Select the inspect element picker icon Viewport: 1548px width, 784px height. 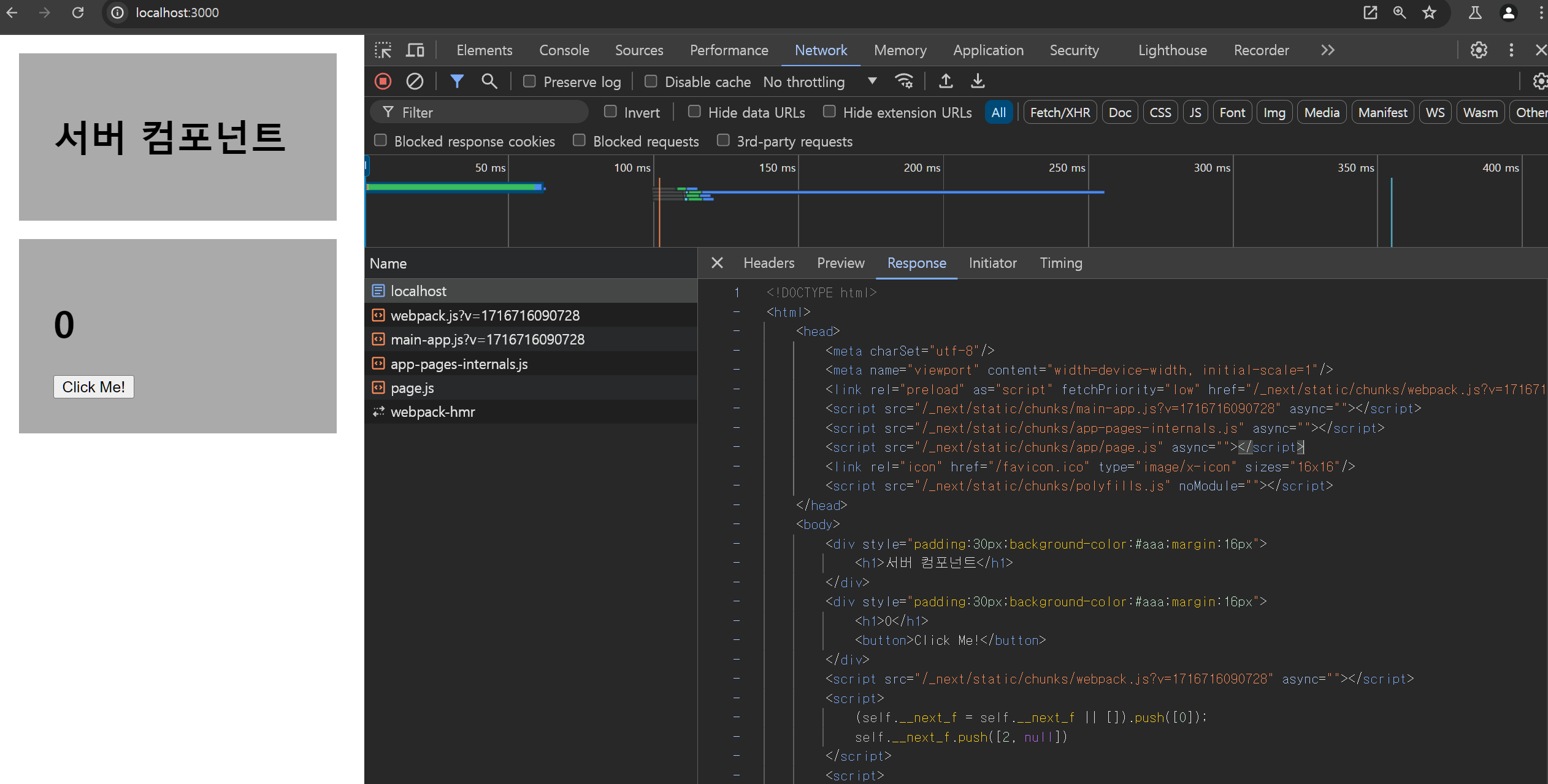[383, 50]
